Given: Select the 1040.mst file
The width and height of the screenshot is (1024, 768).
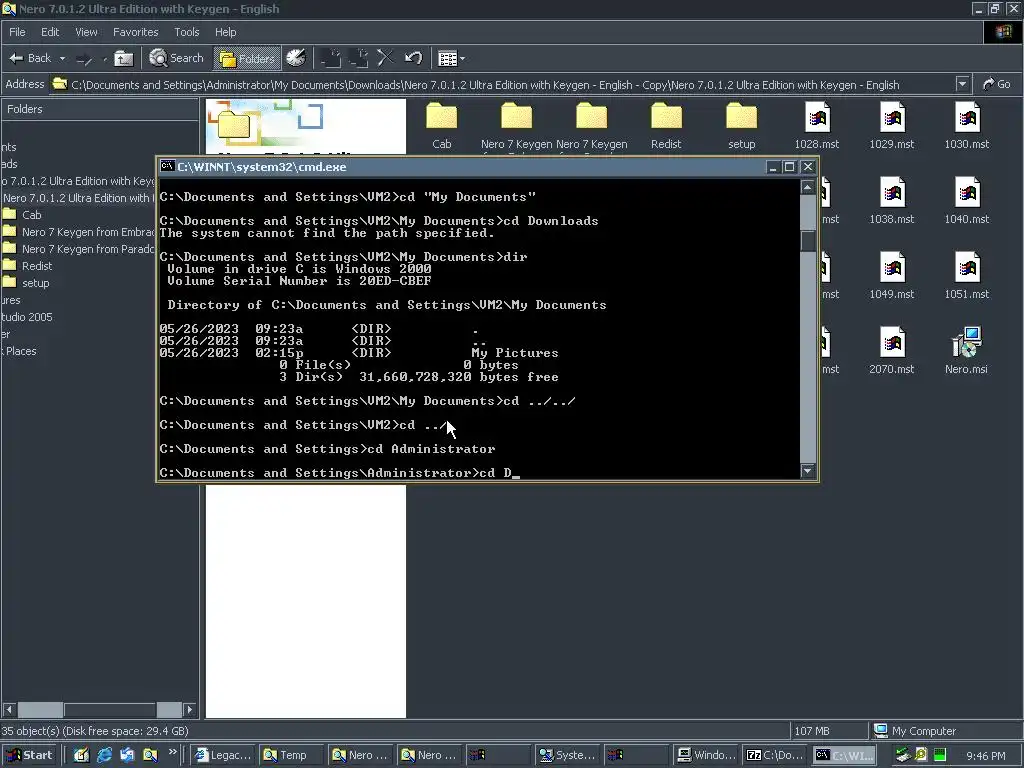Looking at the screenshot, I should (967, 200).
